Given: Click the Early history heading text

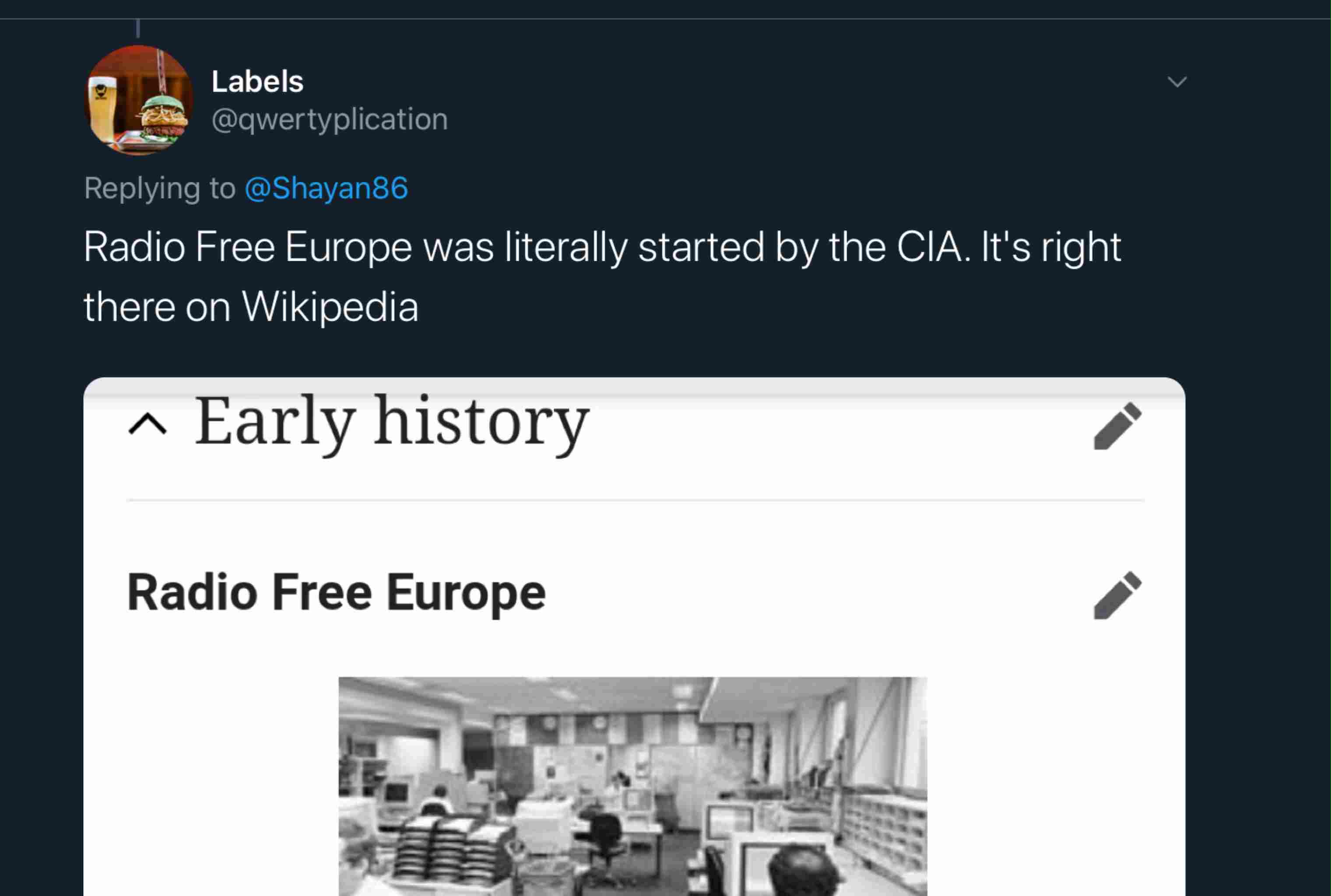Looking at the screenshot, I should (x=391, y=422).
